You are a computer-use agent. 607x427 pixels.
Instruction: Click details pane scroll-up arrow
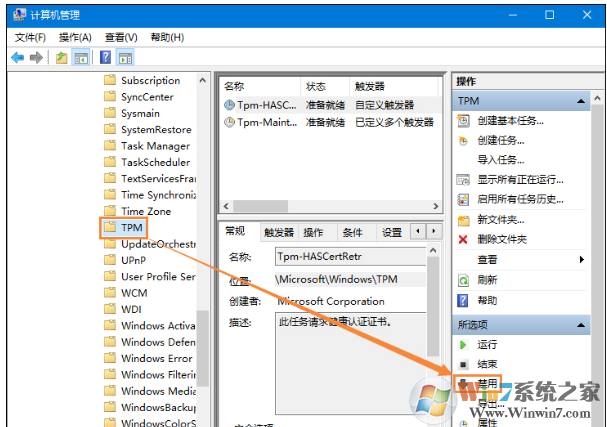[x=433, y=250]
